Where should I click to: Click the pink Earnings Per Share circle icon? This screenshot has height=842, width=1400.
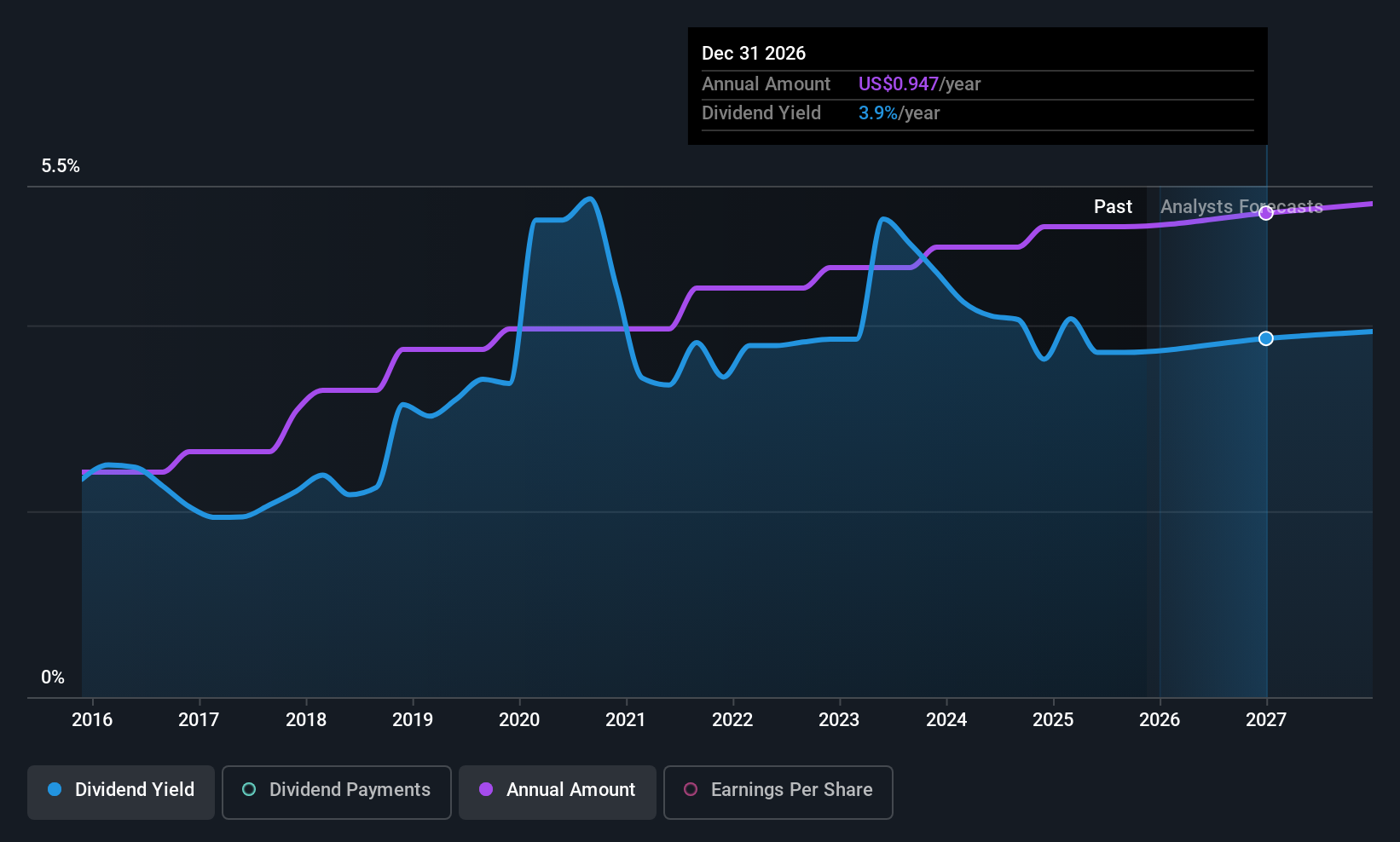coord(691,790)
